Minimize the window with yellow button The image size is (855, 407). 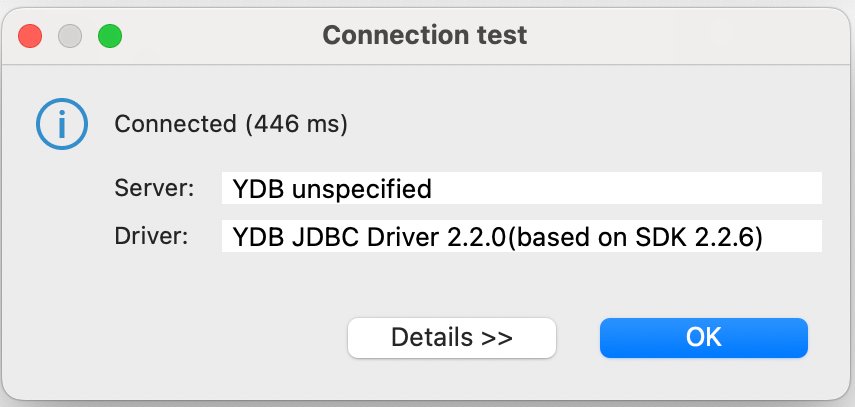click(x=70, y=37)
